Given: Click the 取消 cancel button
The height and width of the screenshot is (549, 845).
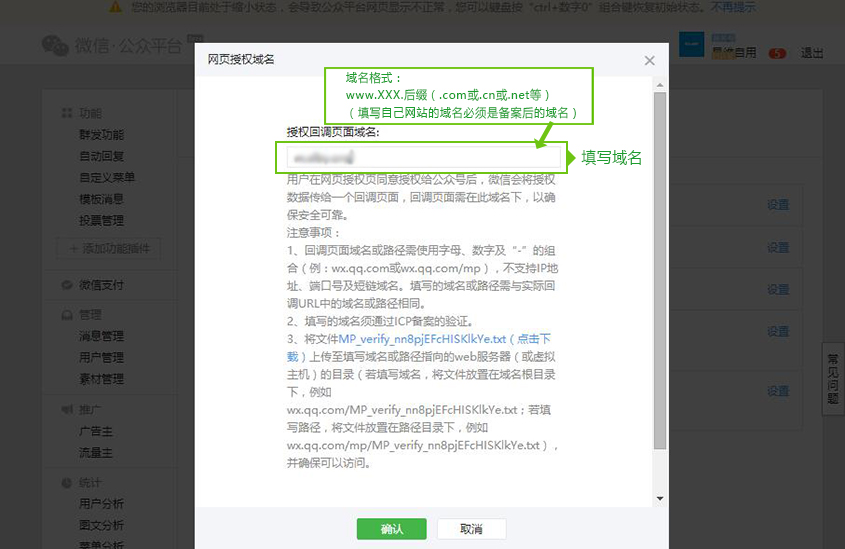Looking at the screenshot, I should tap(471, 529).
